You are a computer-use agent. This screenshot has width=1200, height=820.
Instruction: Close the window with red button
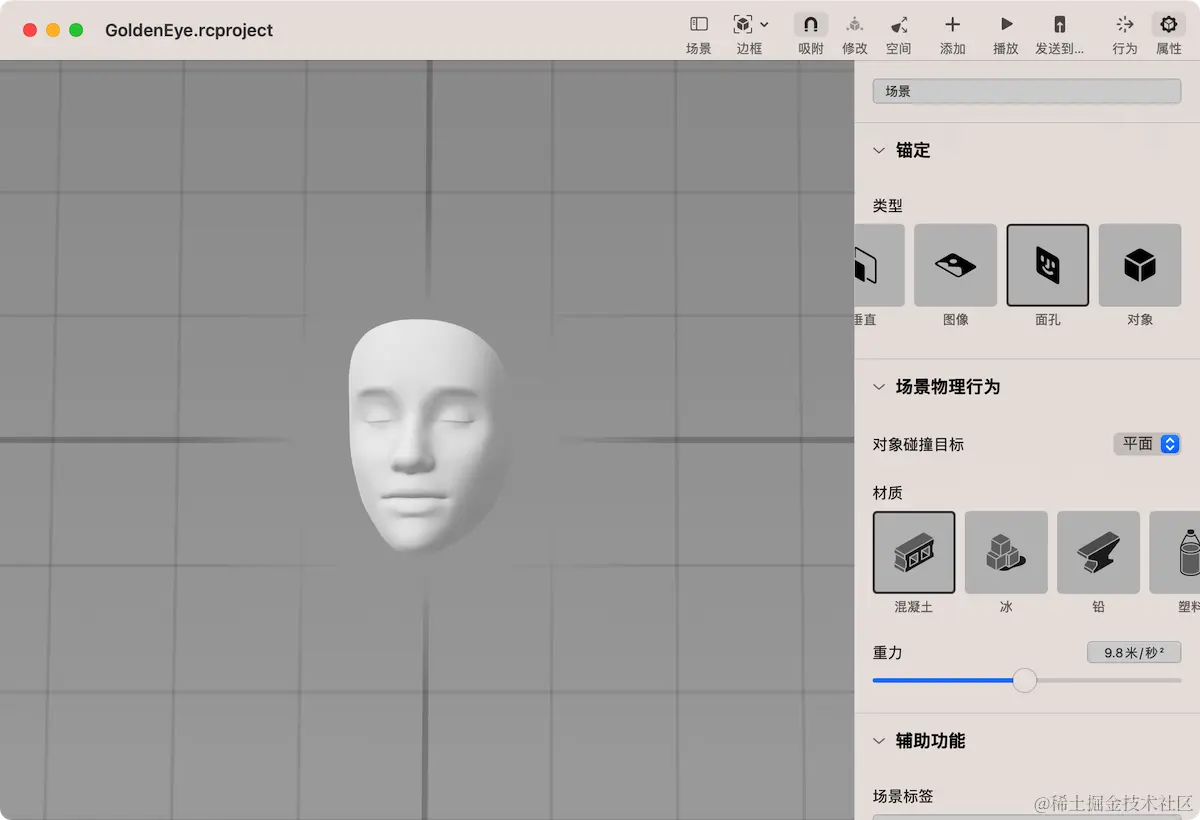point(30,30)
